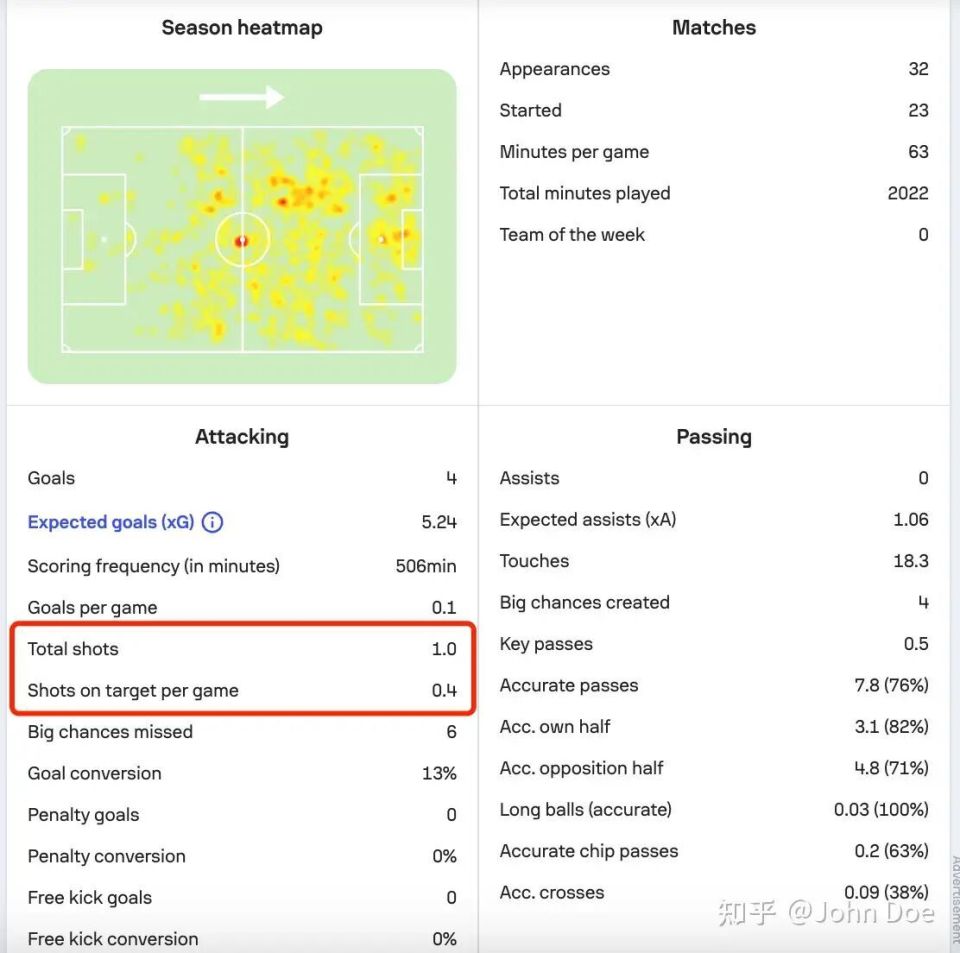Viewport: 960px width, 953px height.
Task: Click the Shots on target per game label
Action: (133, 690)
